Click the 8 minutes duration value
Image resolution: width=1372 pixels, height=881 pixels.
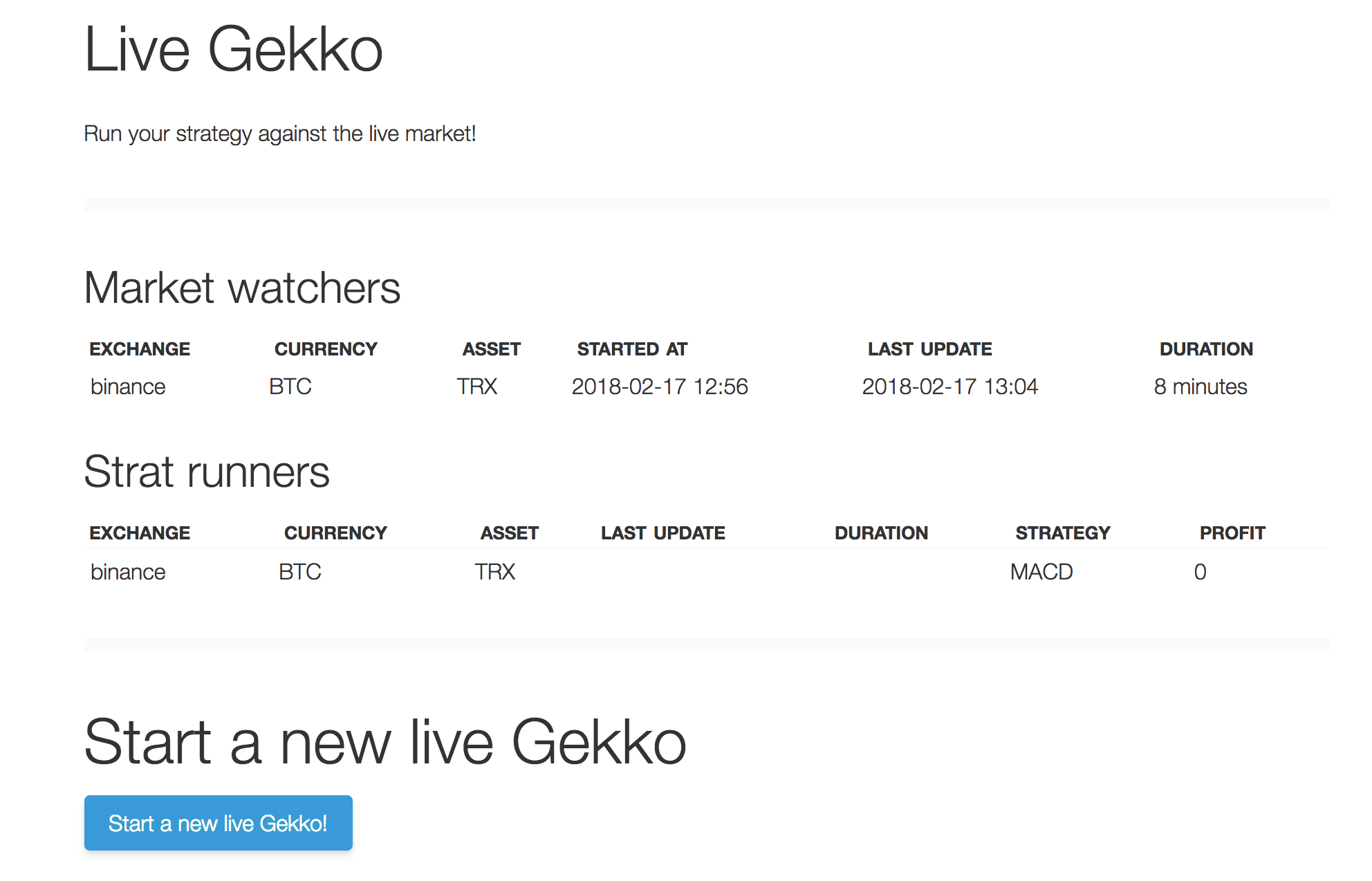pyautogui.click(x=1200, y=387)
